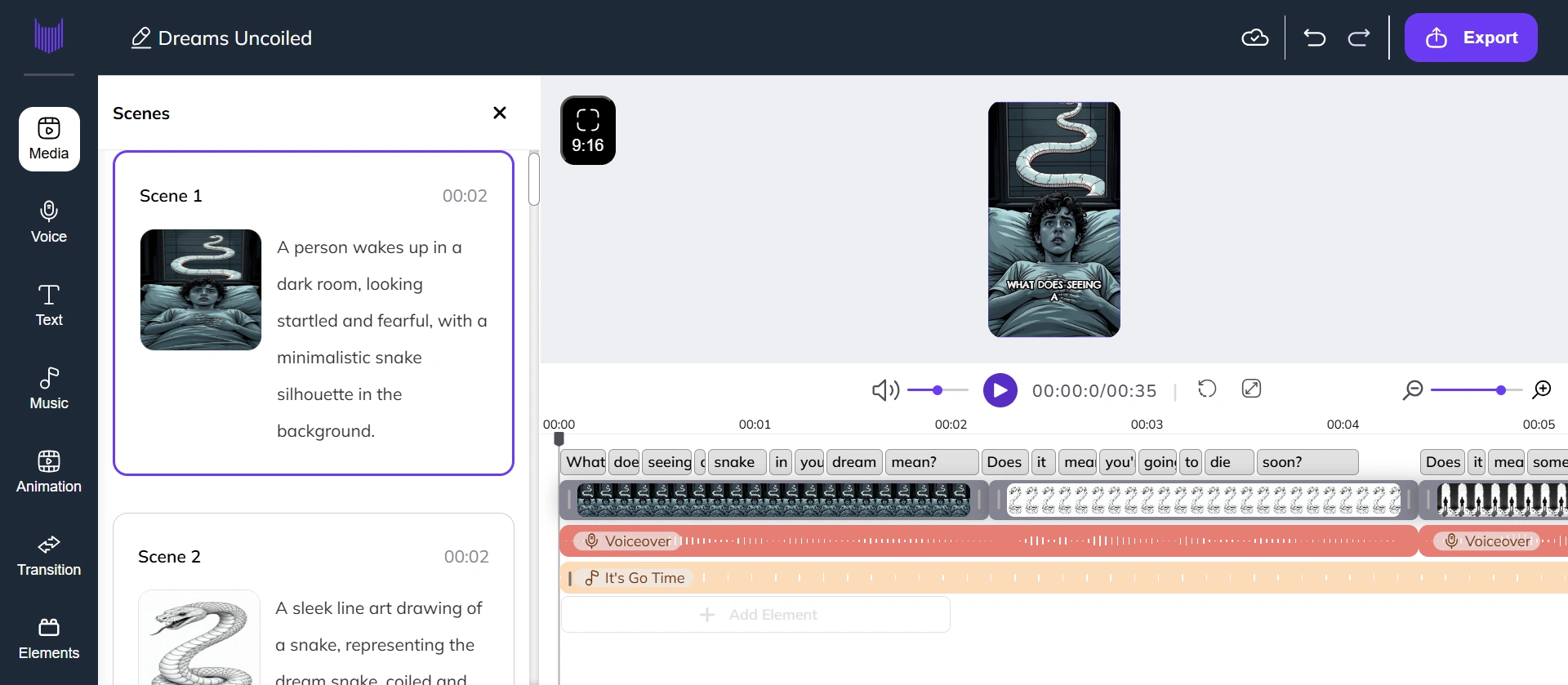Select the caption word 'soon?'
The height and width of the screenshot is (685, 1568).
(1307, 462)
